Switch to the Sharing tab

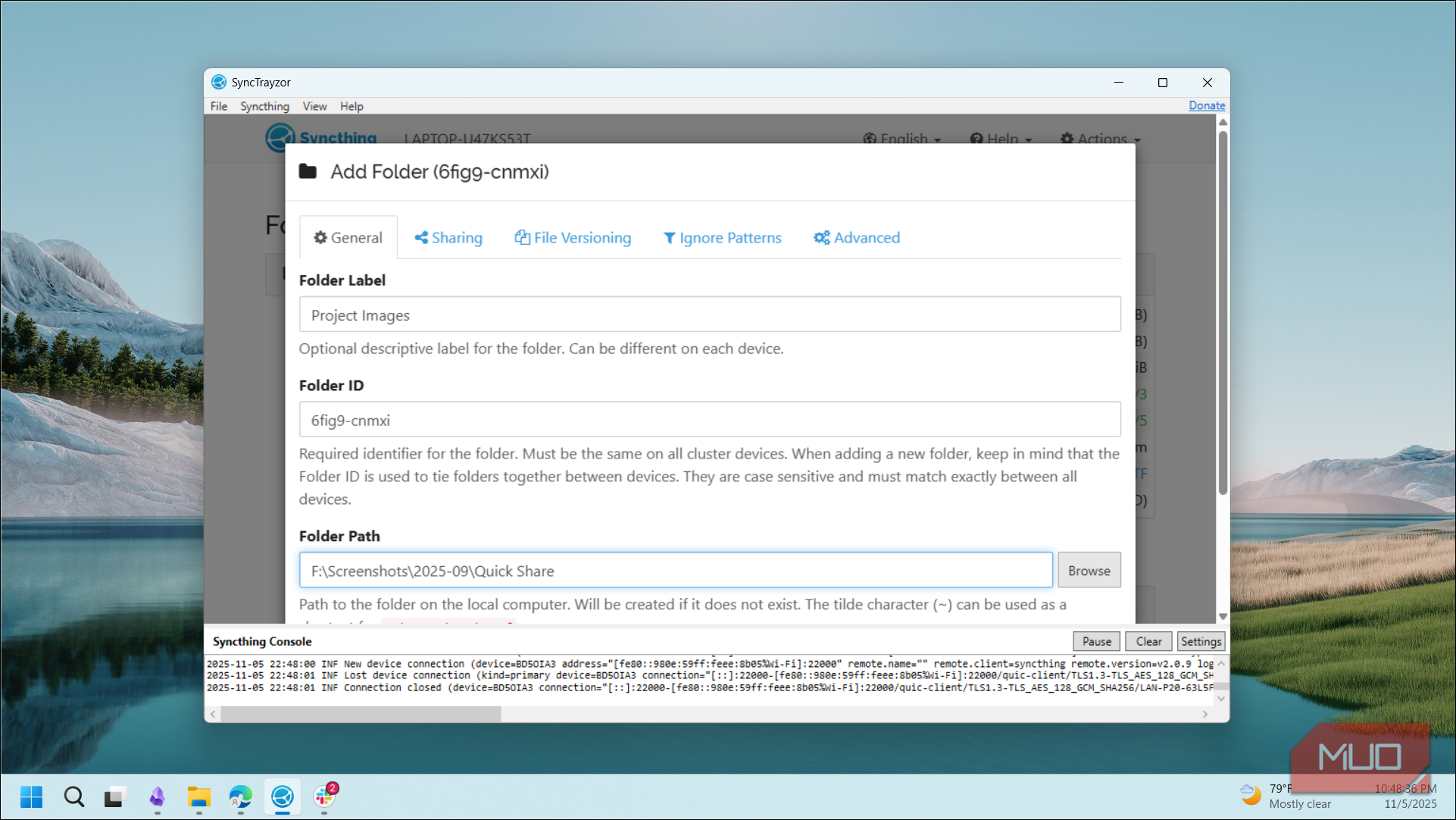(x=448, y=238)
